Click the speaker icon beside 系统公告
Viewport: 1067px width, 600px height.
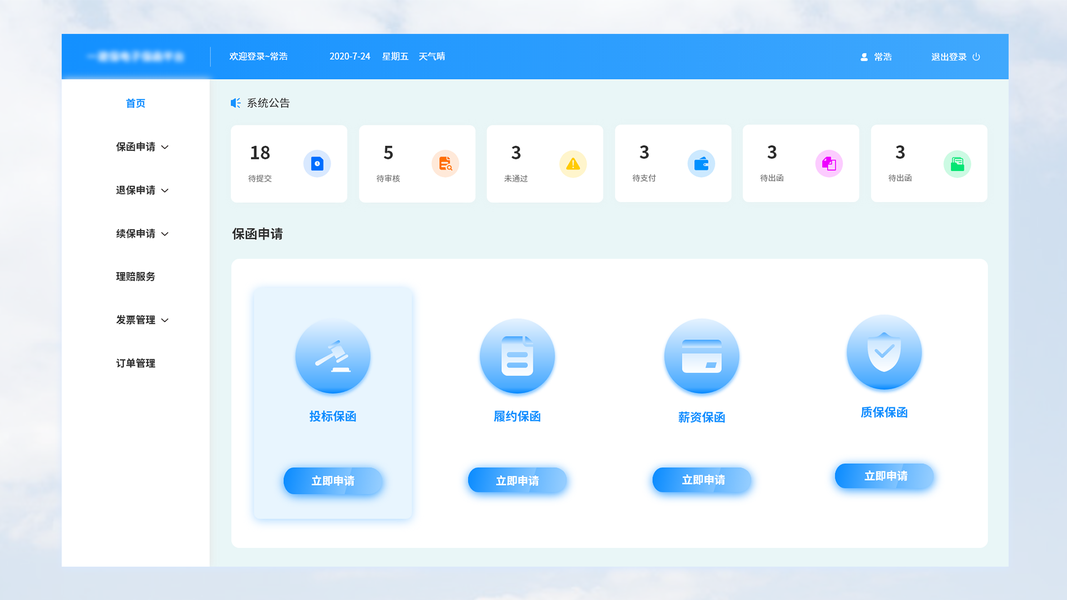[235, 103]
